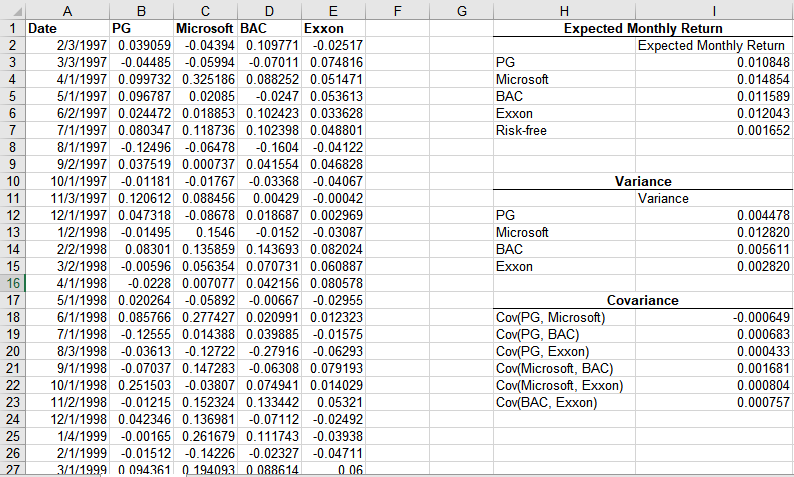794x477 pixels.
Task: Select date cell 2/1/1999
Action: pos(67,453)
